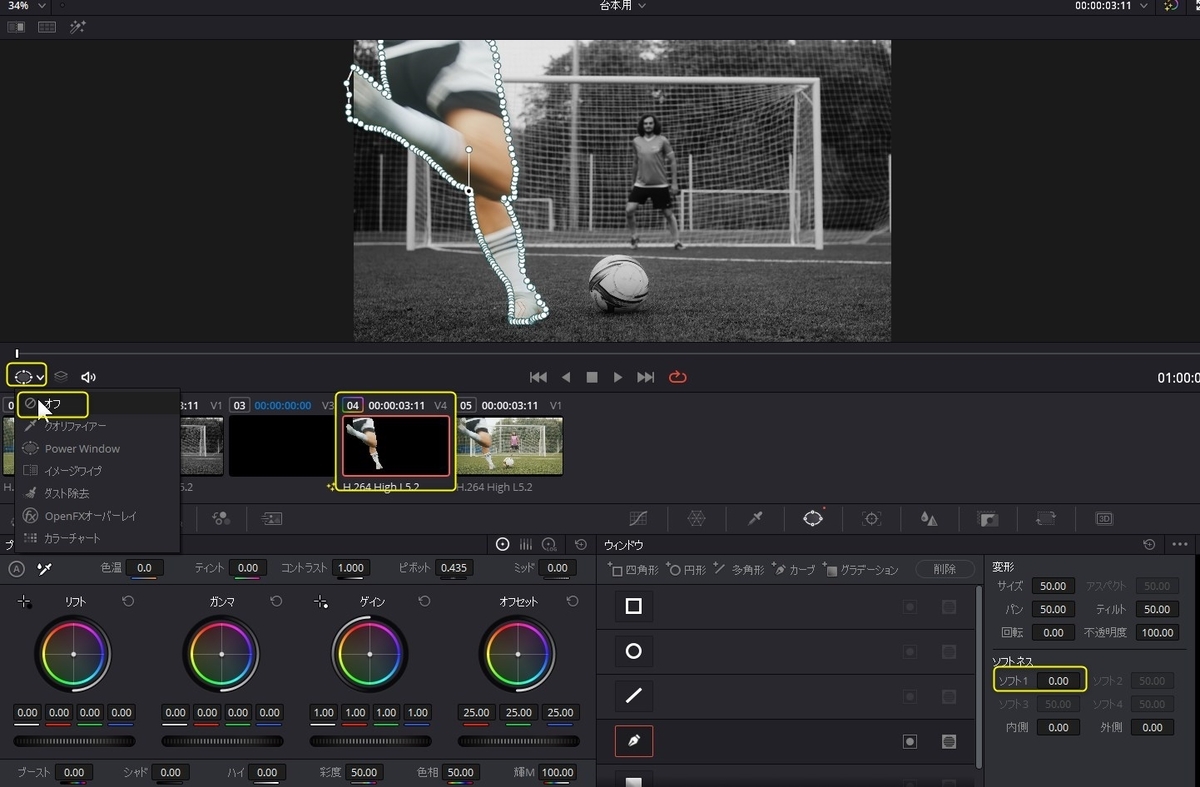Image resolution: width=1200 pixels, height=787 pixels.
Task: Select clip 05 thumbnail in timeline
Action: (509, 445)
